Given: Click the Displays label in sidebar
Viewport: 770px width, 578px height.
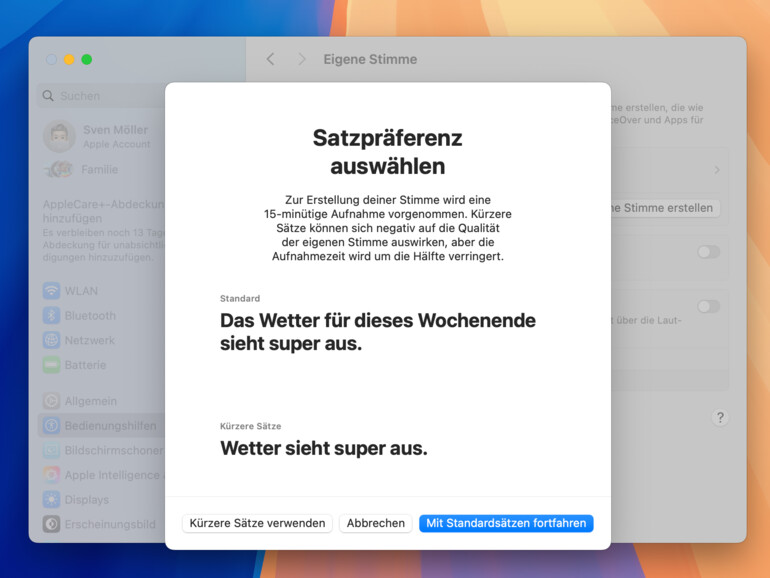Looking at the screenshot, I should (87, 499).
